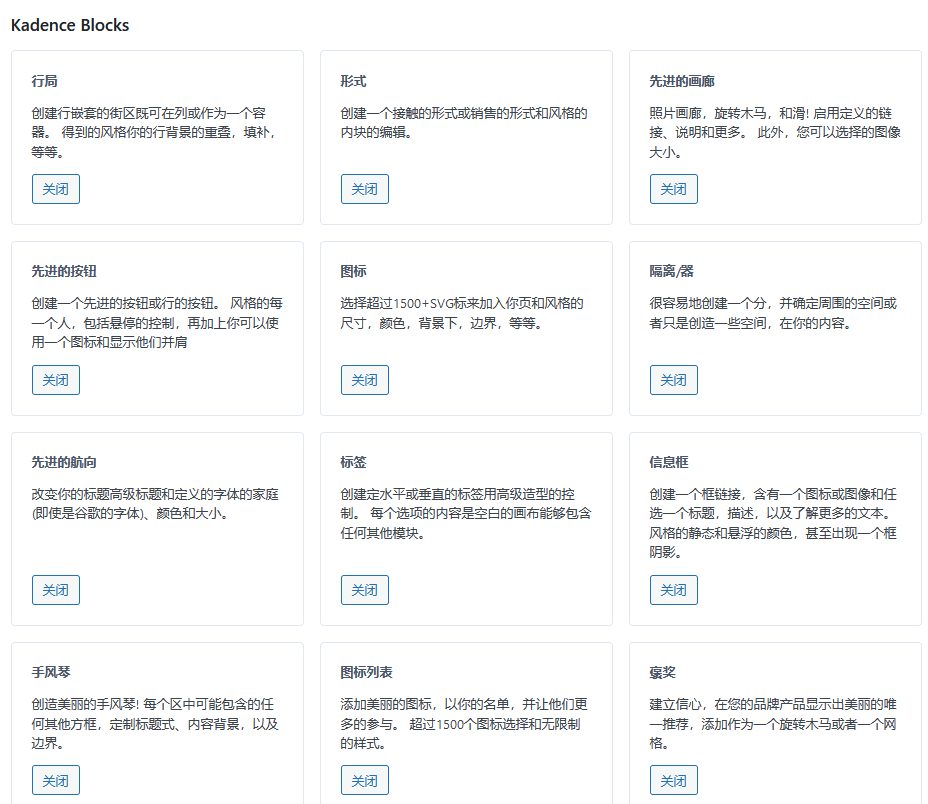Deactivate the 形式 block with 关闭

tap(365, 189)
